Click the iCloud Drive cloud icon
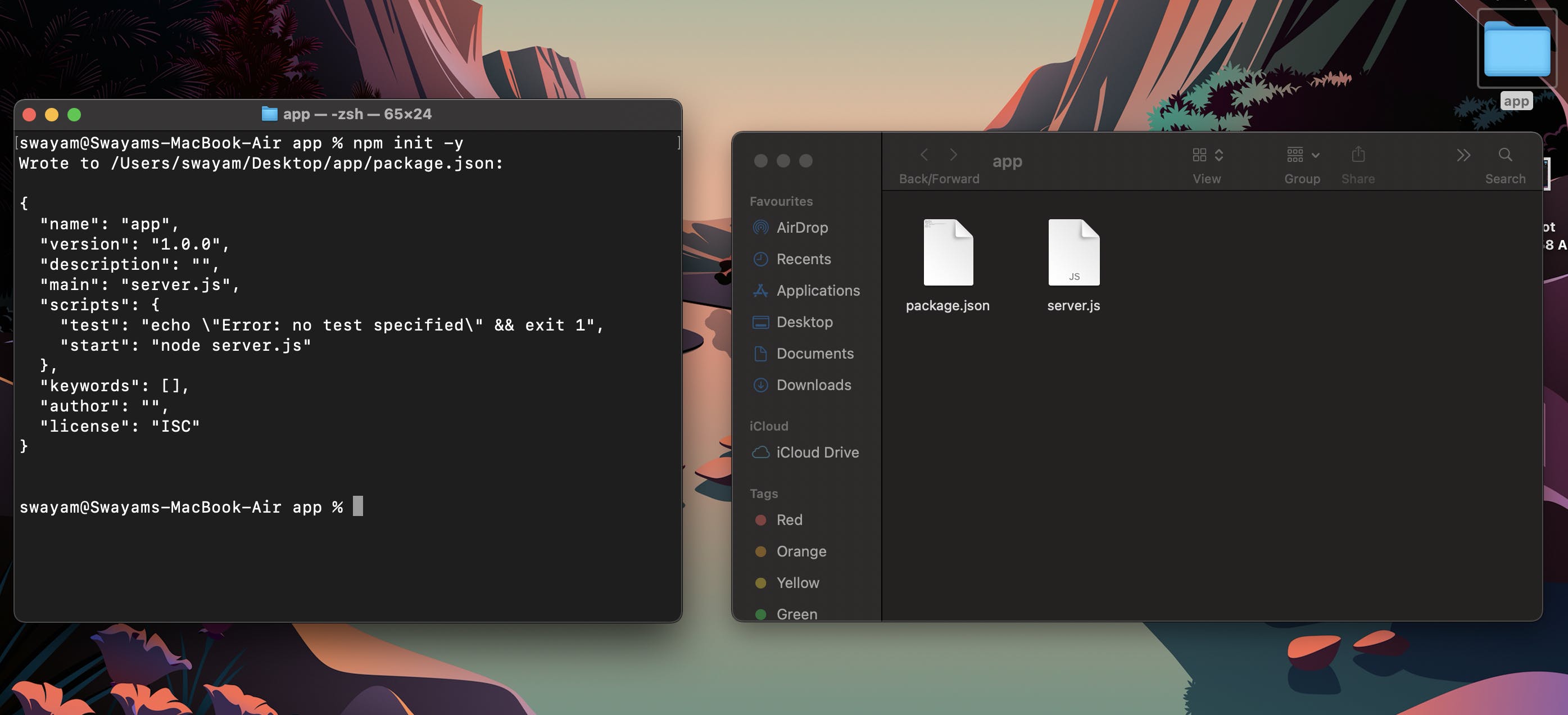This screenshot has width=1568, height=715. (760, 452)
